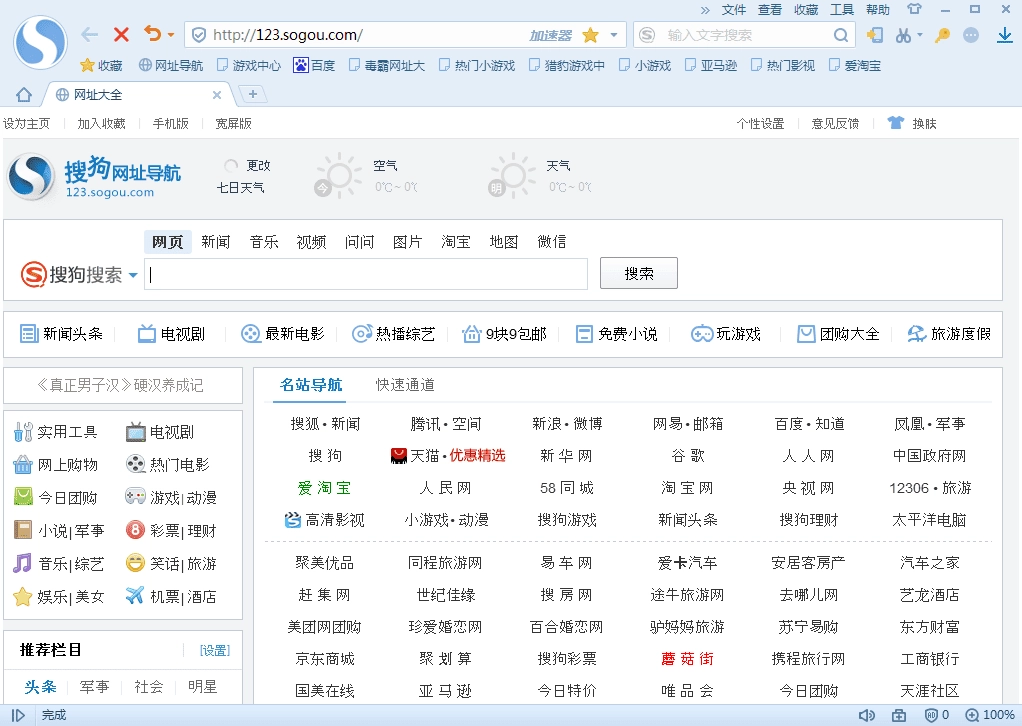Click the key password manager icon

coord(942,35)
